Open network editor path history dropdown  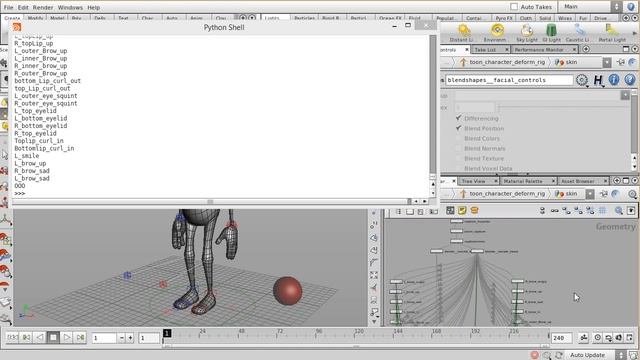point(590,193)
